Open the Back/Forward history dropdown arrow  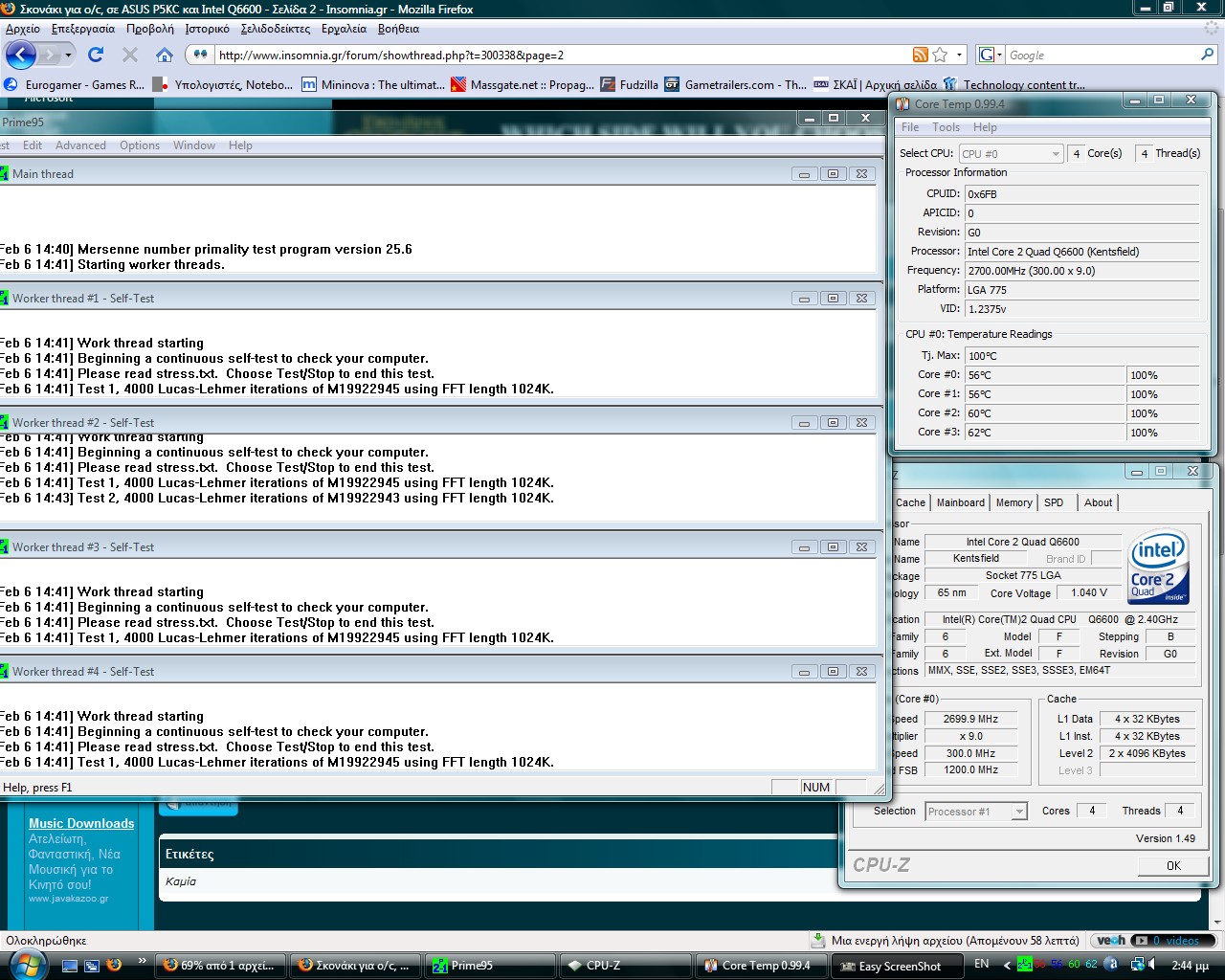68,55
